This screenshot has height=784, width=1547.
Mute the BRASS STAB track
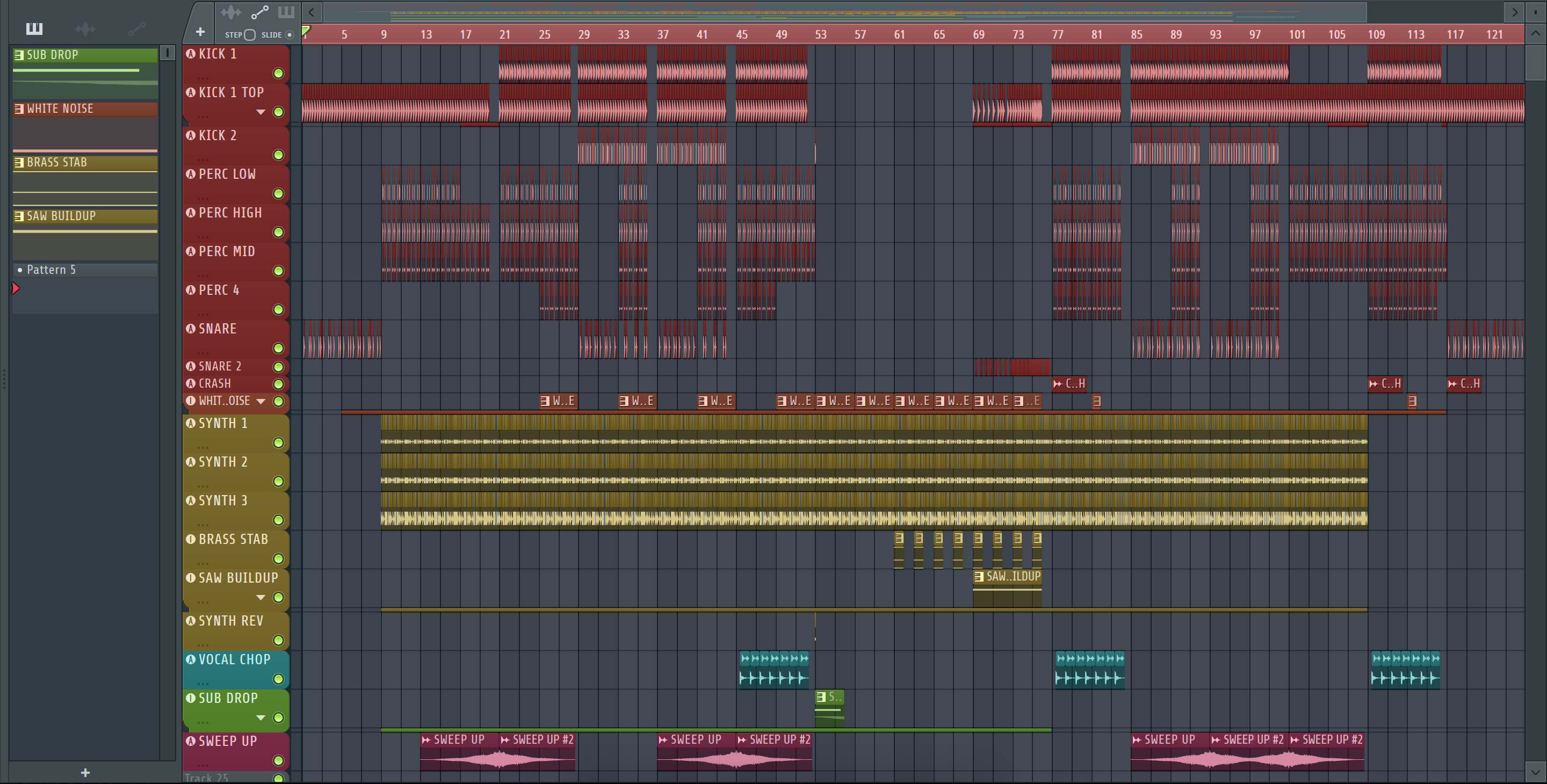[x=278, y=558]
